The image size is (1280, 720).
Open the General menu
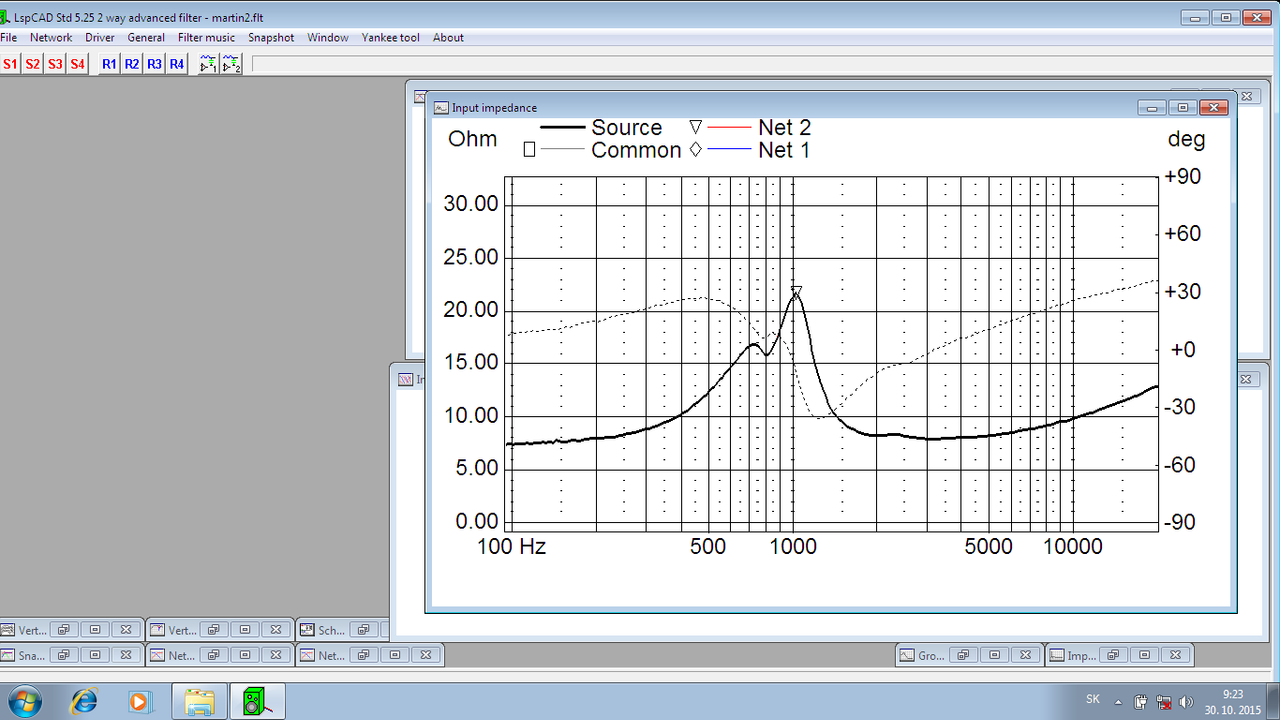coord(146,38)
